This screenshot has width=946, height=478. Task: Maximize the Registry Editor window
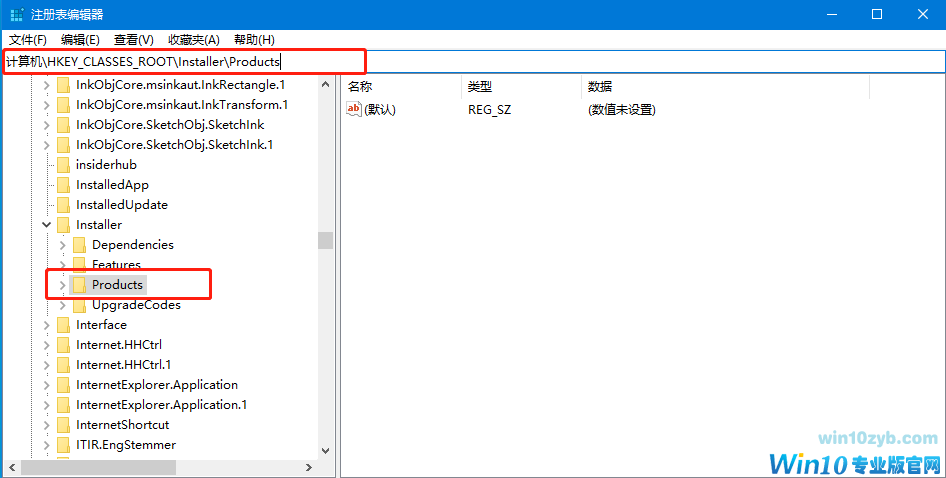click(877, 14)
